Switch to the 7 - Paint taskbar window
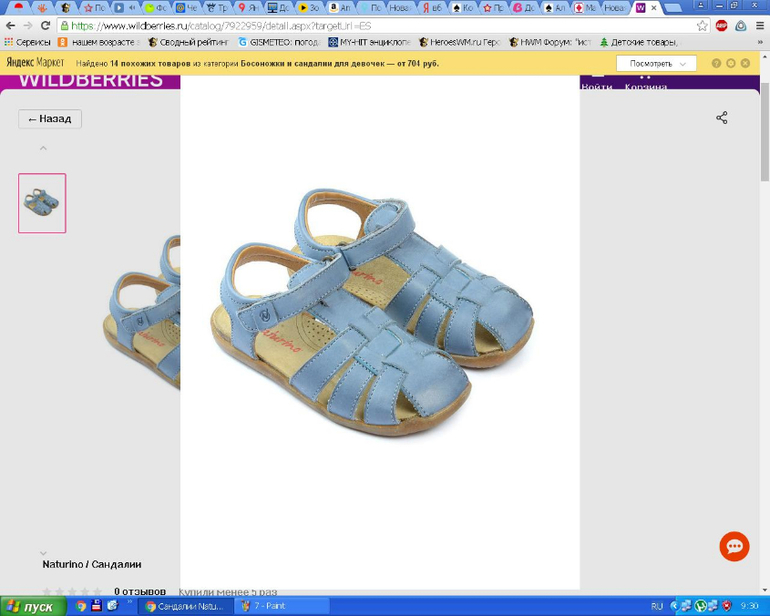This screenshot has height=616, width=770. tap(281, 606)
